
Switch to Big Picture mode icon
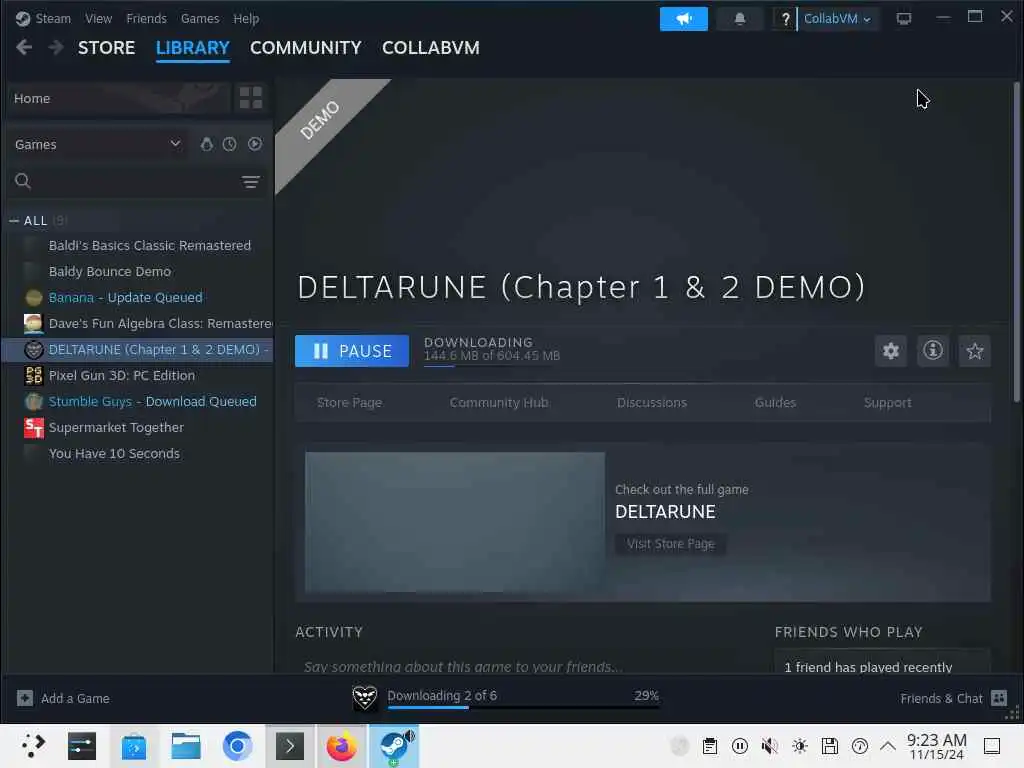point(903,19)
